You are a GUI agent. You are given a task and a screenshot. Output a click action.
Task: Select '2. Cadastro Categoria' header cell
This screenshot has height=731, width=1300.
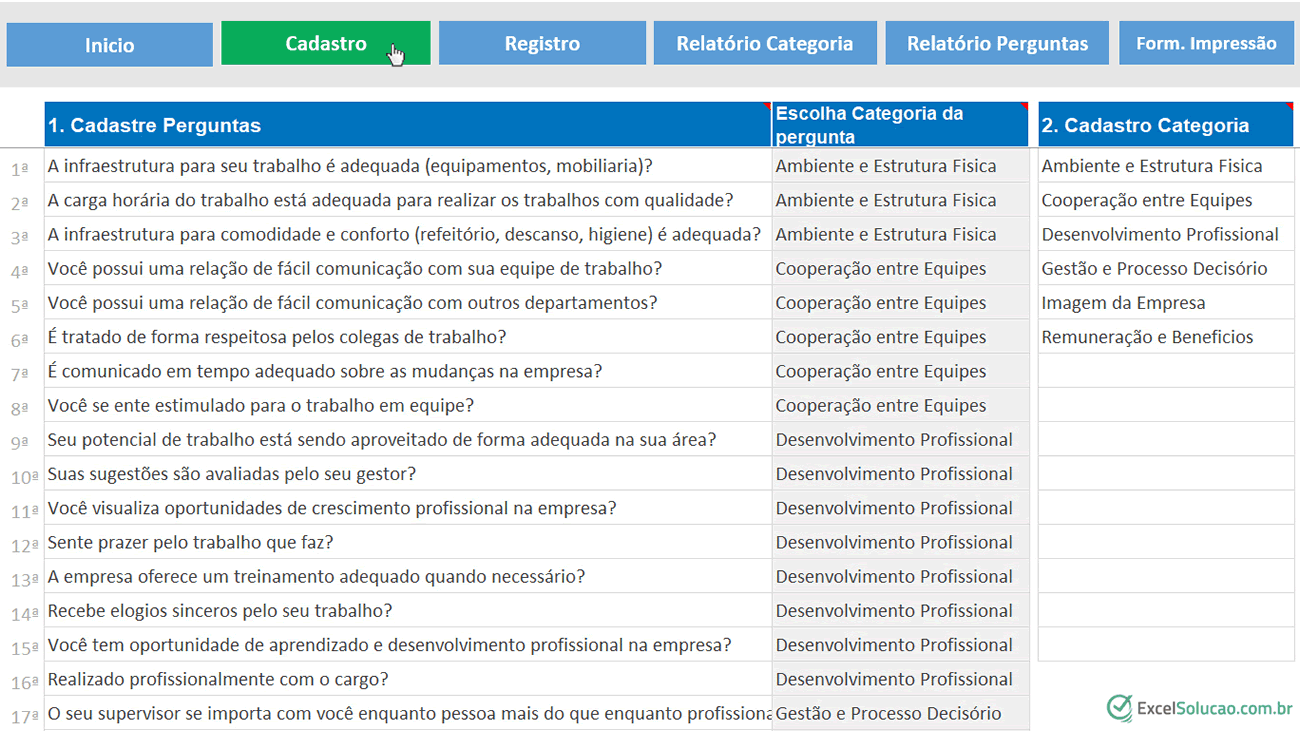[x=1166, y=125]
